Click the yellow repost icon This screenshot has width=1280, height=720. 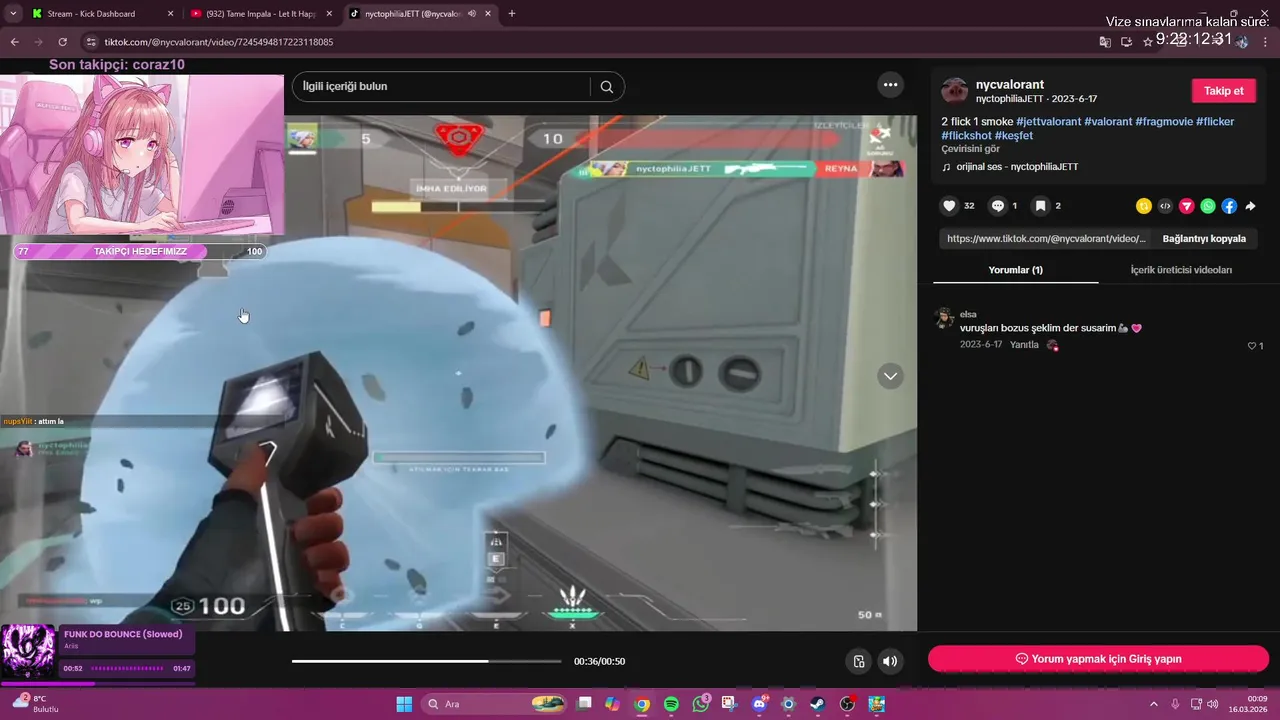coord(1144,206)
